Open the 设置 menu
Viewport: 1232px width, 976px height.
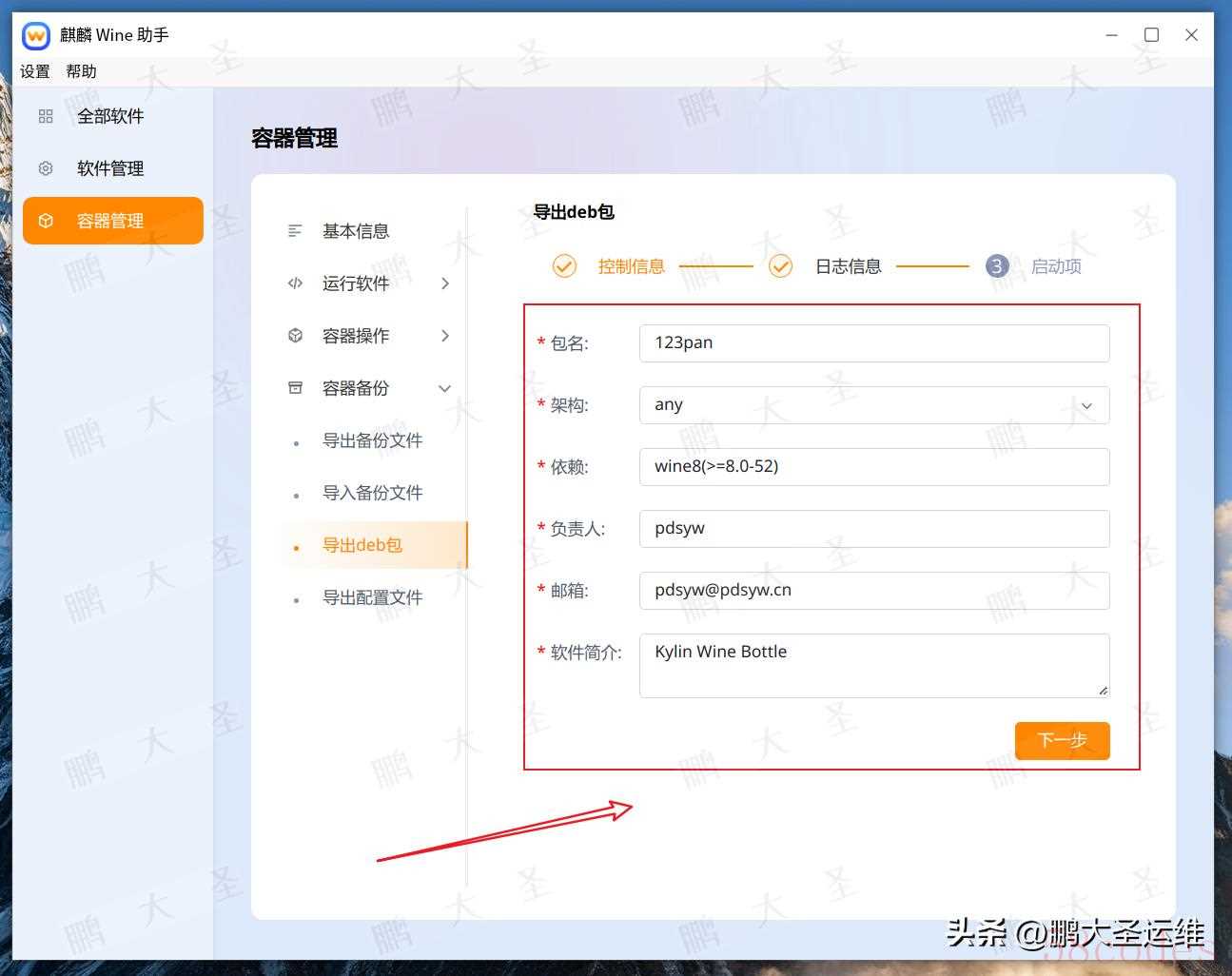click(x=35, y=71)
